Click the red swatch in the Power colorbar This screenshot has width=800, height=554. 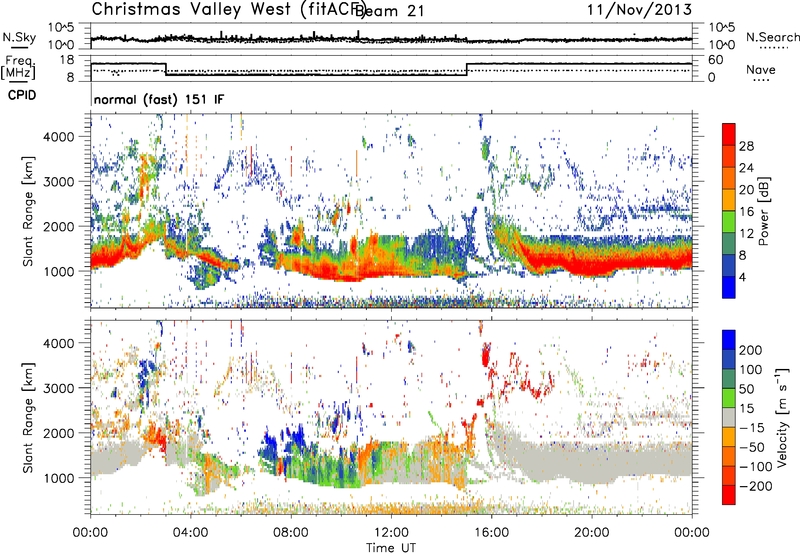pyautogui.click(x=729, y=135)
